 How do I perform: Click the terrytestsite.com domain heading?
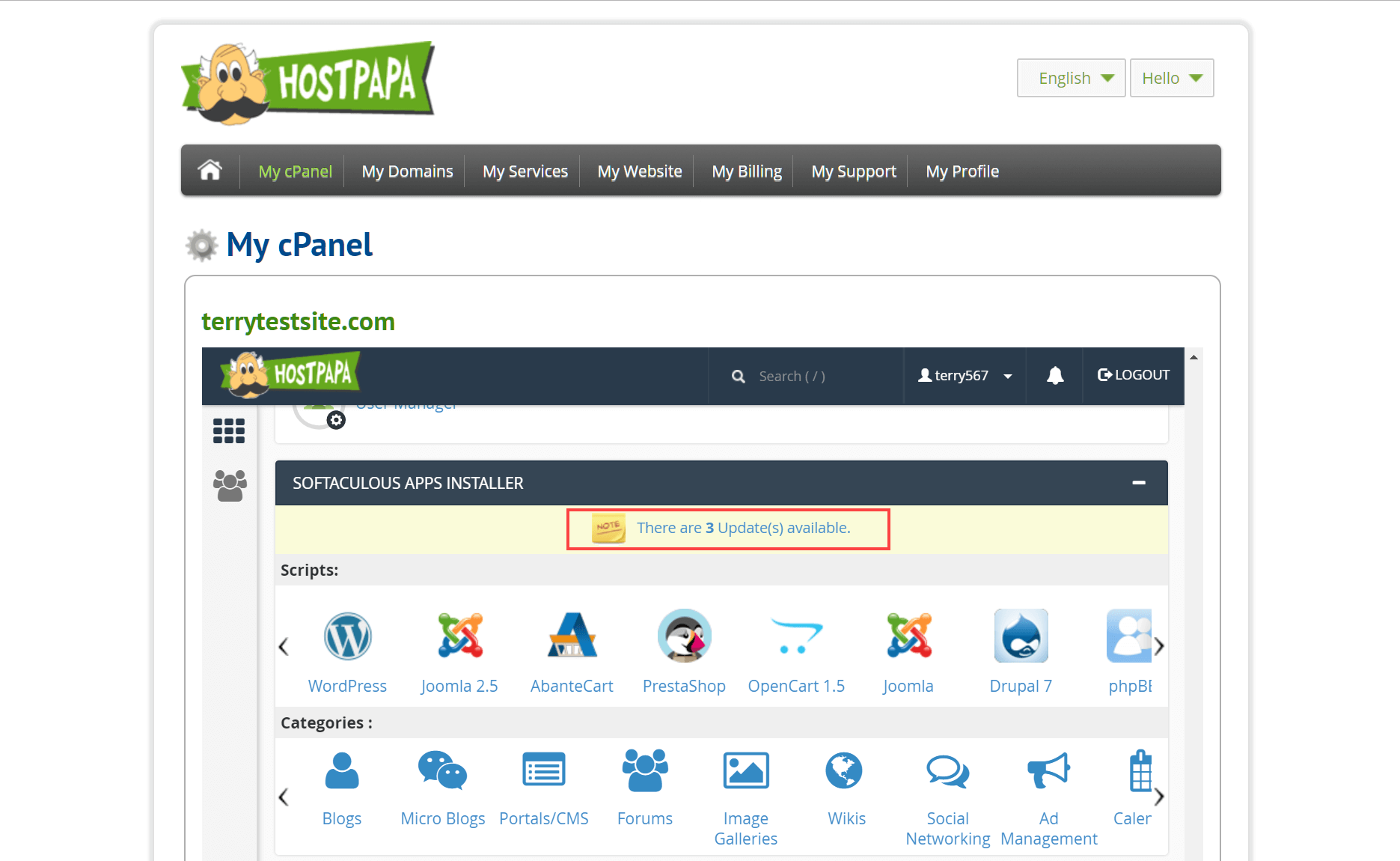298,321
